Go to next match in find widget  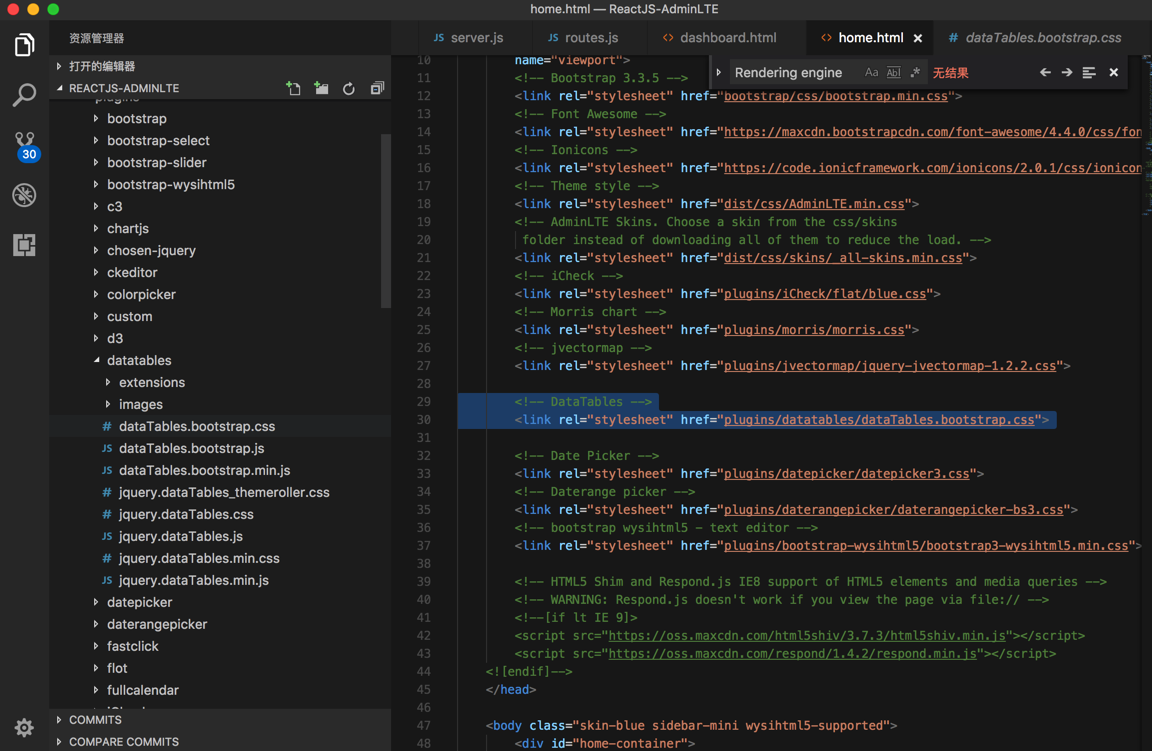click(x=1067, y=73)
